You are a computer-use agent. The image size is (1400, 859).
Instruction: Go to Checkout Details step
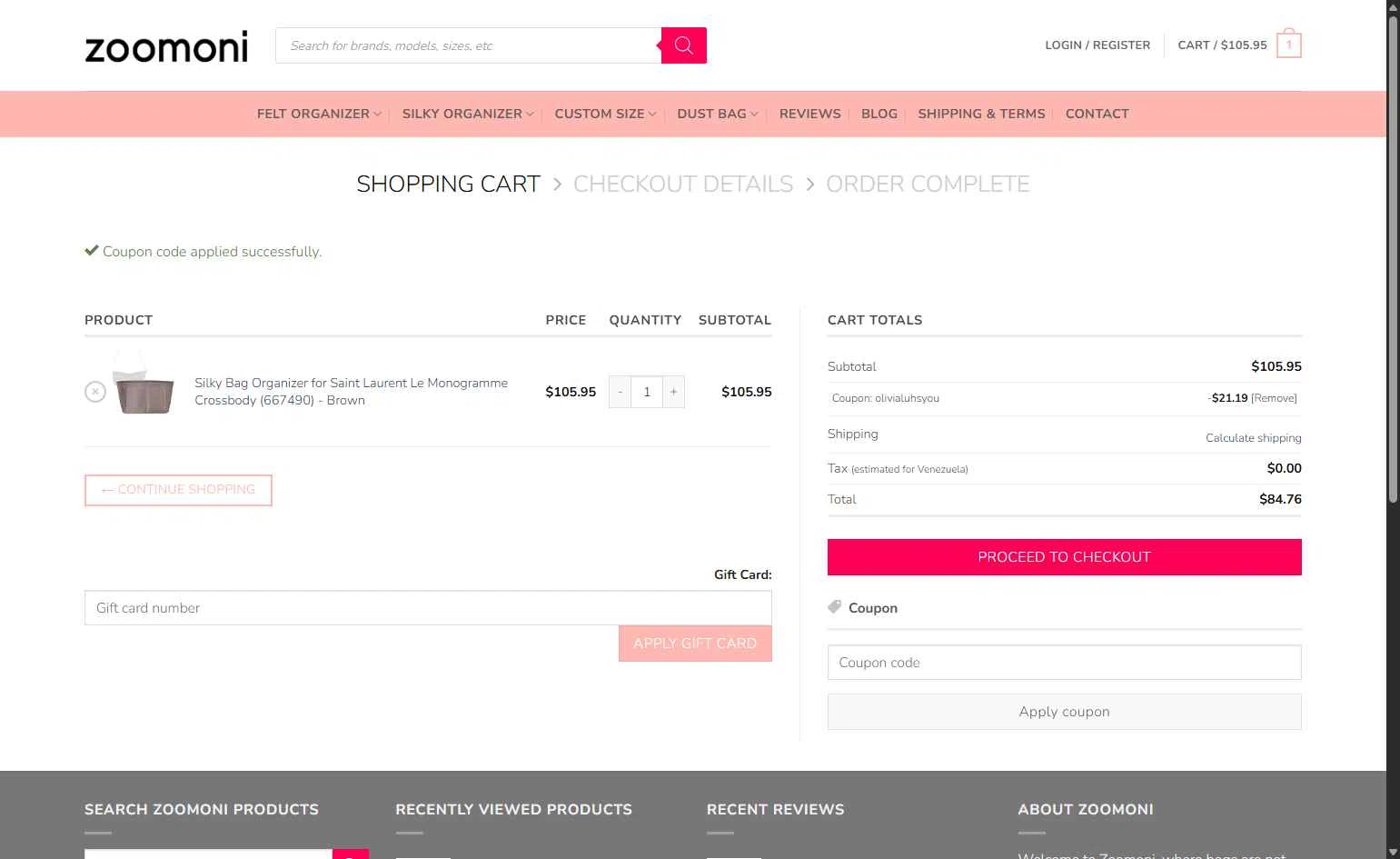[x=683, y=184]
